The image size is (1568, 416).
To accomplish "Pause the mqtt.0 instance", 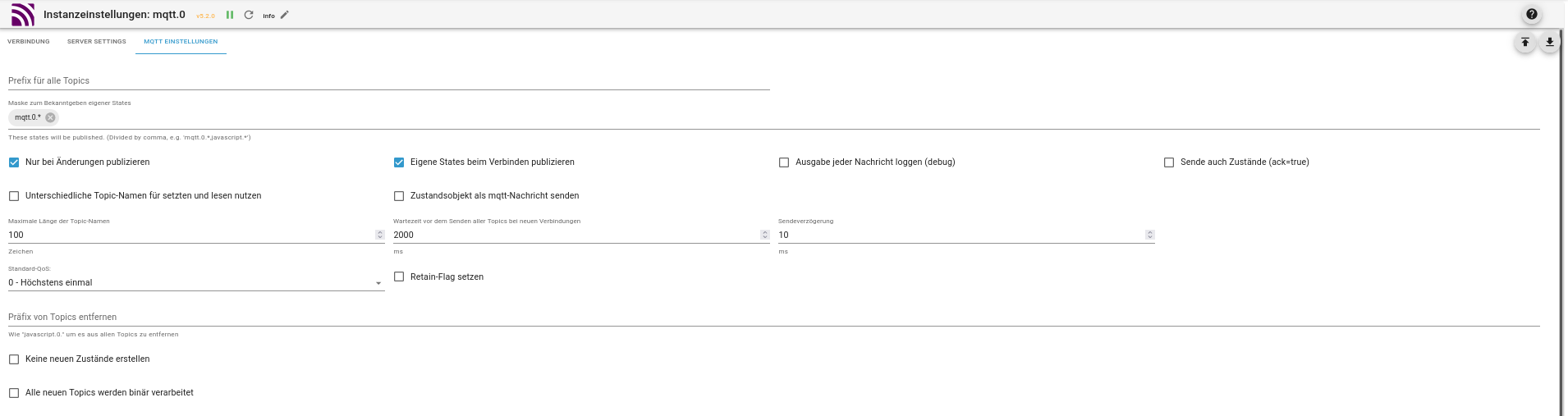I will (x=230, y=15).
